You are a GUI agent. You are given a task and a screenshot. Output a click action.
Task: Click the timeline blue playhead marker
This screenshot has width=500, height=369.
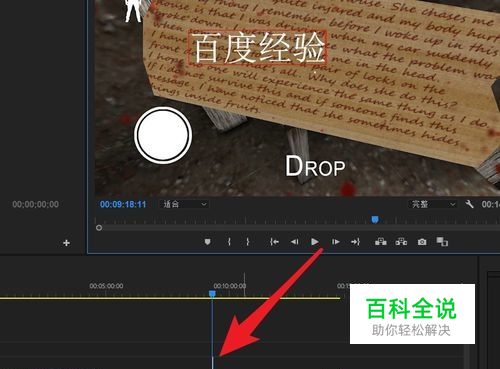(x=212, y=294)
